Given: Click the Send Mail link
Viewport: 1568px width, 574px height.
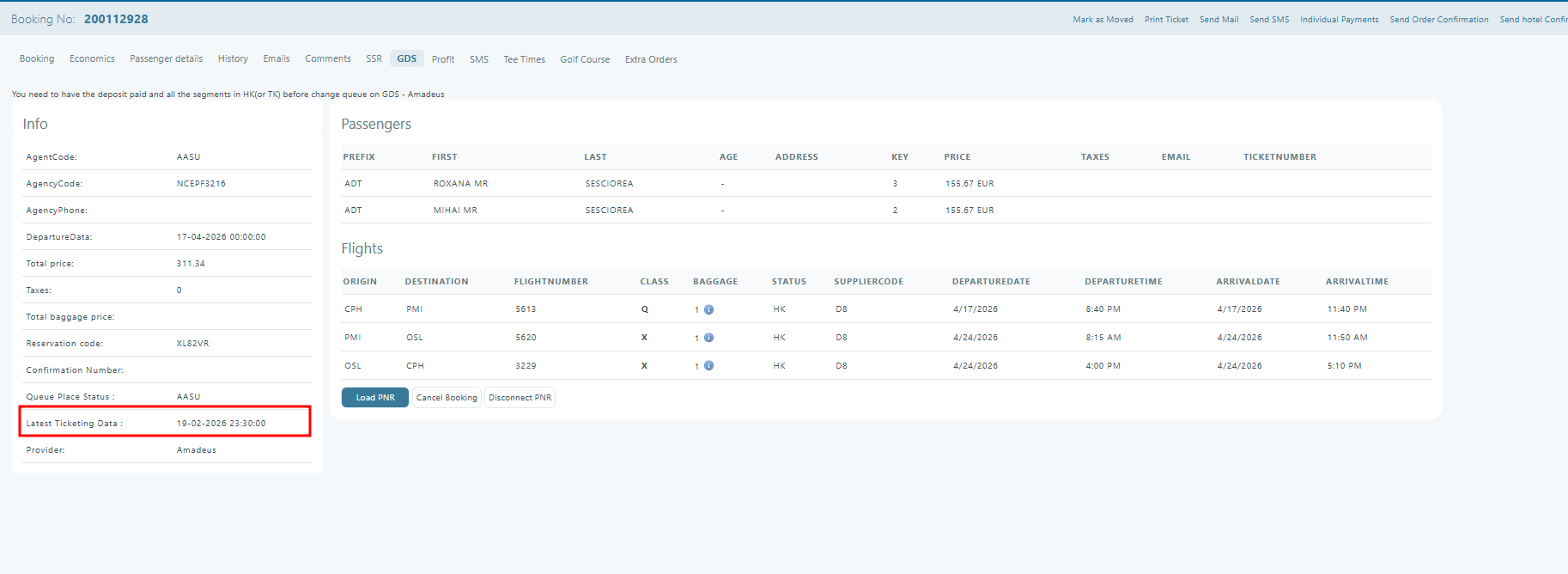Looking at the screenshot, I should click(x=1219, y=20).
